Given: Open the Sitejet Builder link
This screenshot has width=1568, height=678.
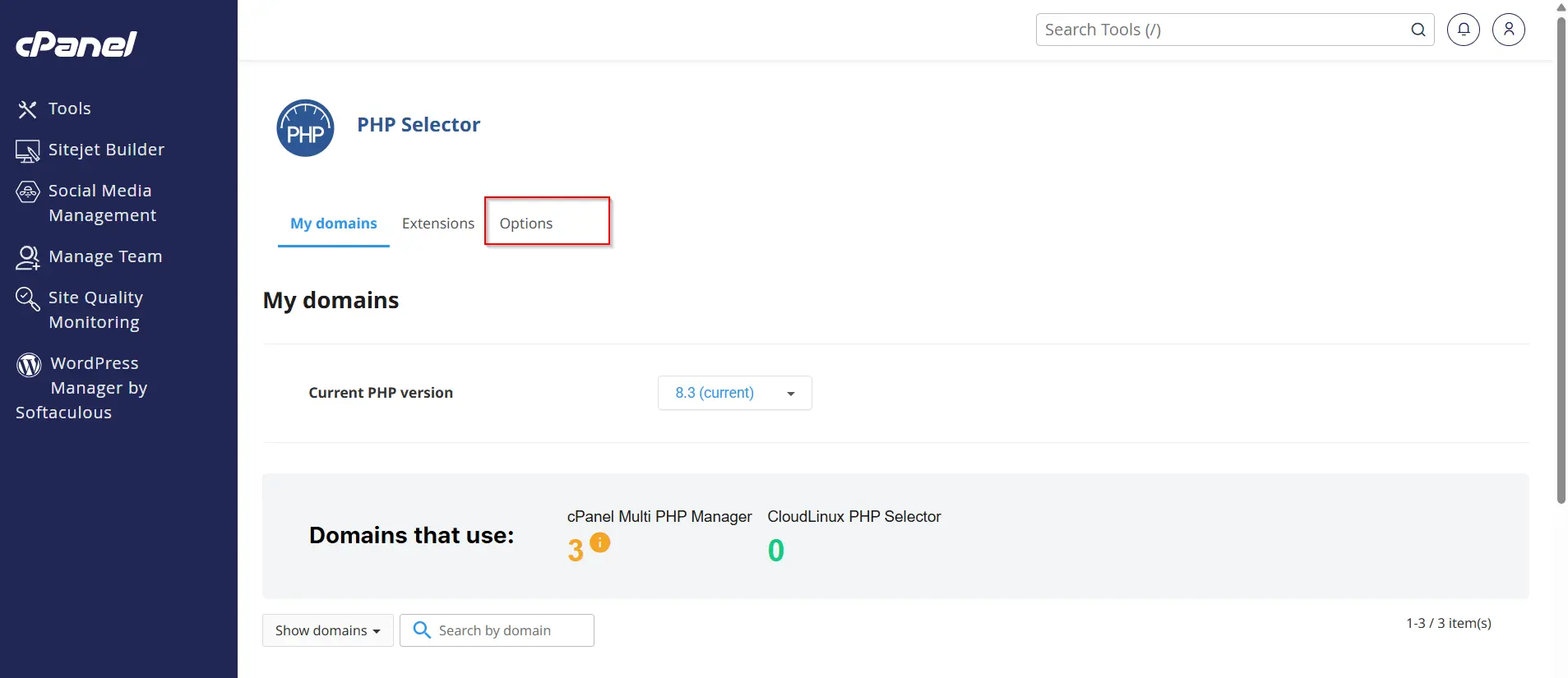Looking at the screenshot, I should pos(106,150).
